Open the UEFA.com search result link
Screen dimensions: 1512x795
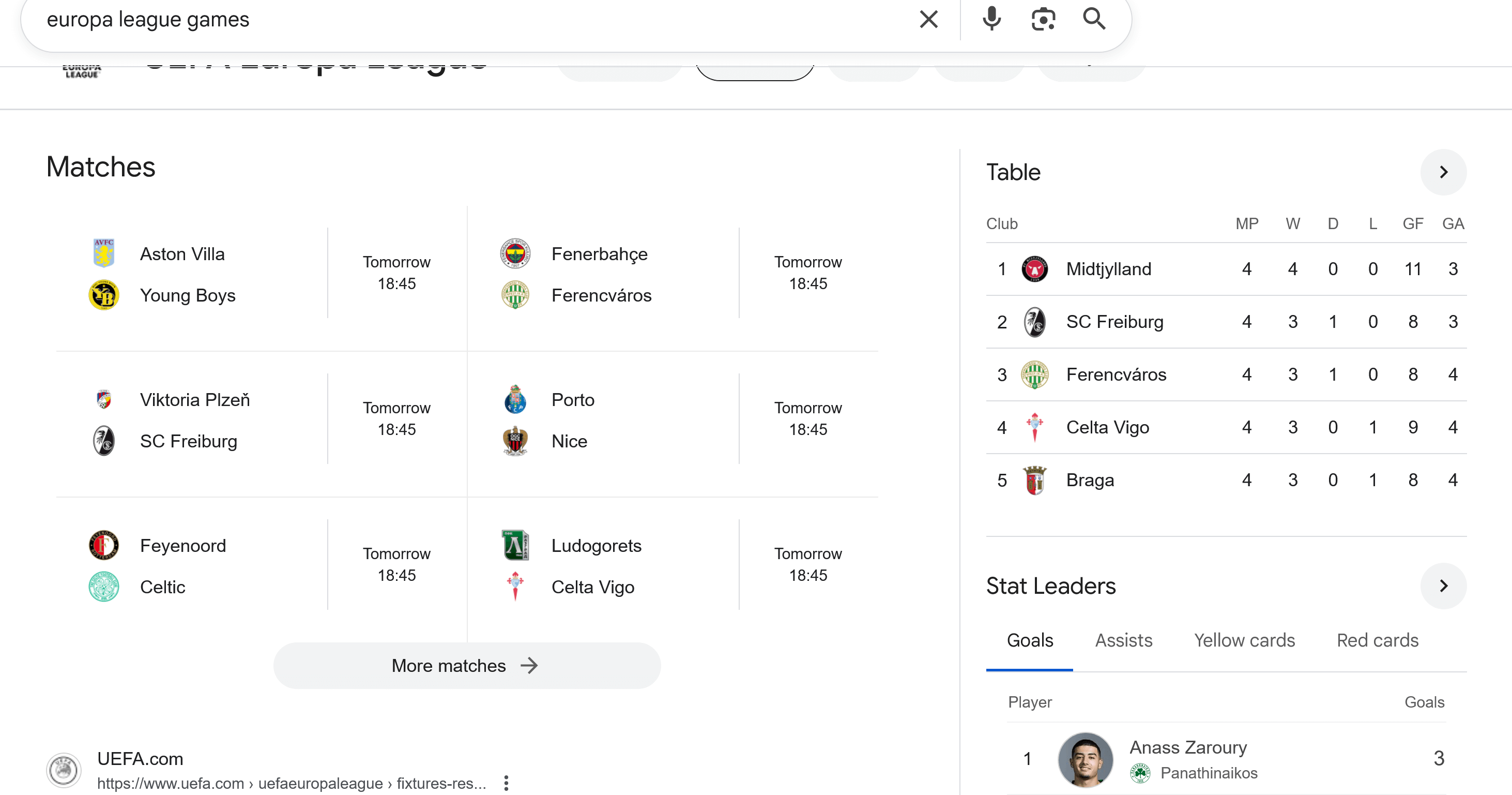pyautogui.click(x=140, y=759)
